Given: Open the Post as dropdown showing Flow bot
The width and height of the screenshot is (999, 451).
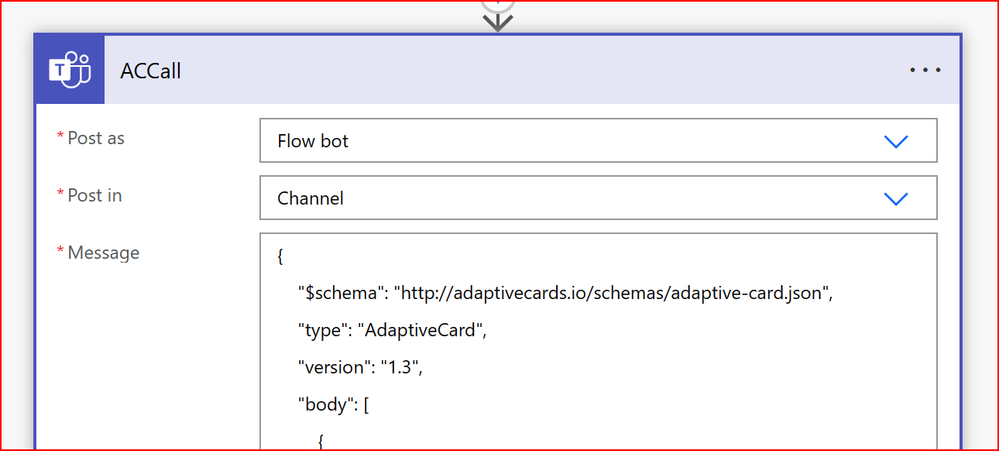Looking at the screenshot, I should (598, 140).
